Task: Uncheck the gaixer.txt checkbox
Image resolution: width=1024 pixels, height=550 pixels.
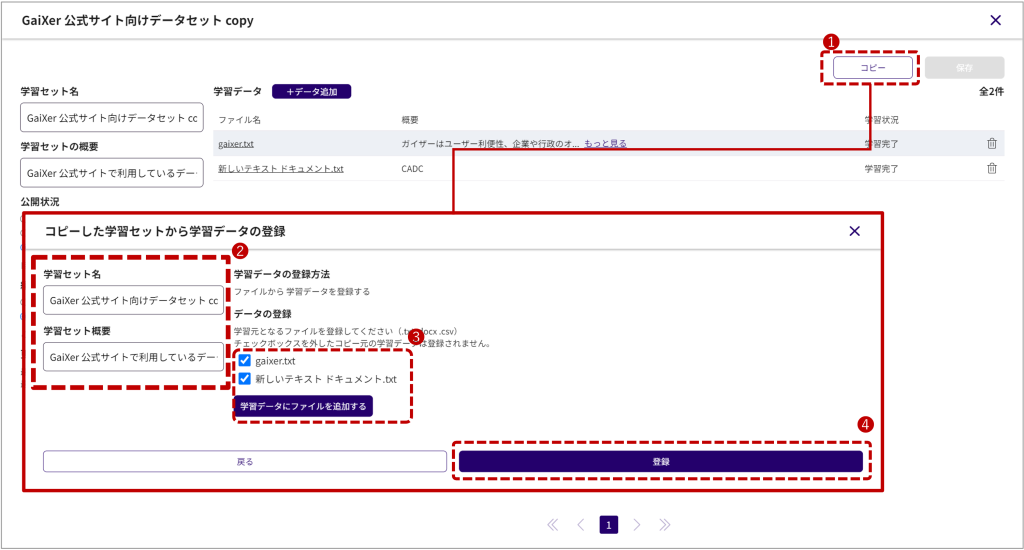Action: (245, 360)
